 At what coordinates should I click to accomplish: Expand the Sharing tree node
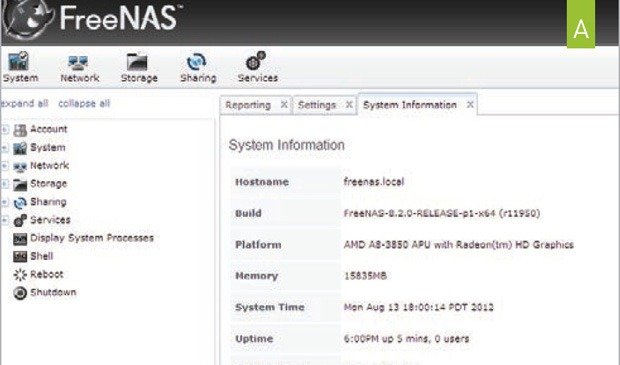click(x=5, y=202)
